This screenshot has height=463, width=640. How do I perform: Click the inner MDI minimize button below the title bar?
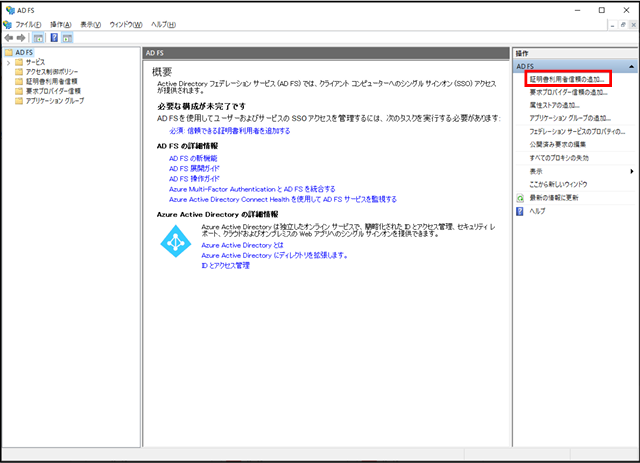coord(613,25)
